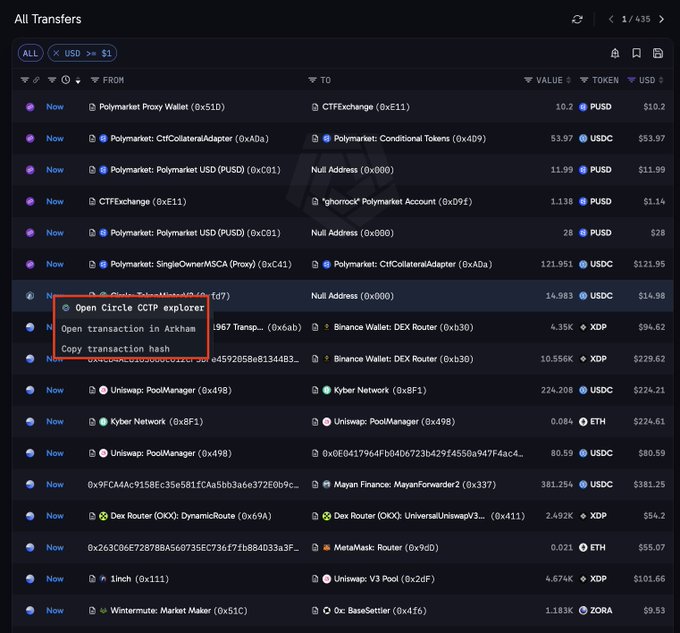Choose Open Circle CCTP explorer menu item
The height and width of the screenshot is (633, 680).
click(131, 308)
